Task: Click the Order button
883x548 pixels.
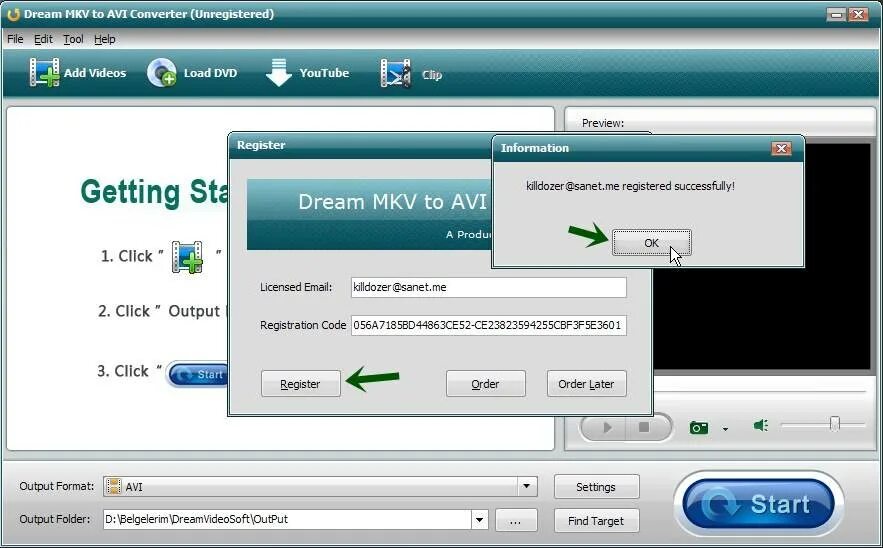Action: pos(485,384)
